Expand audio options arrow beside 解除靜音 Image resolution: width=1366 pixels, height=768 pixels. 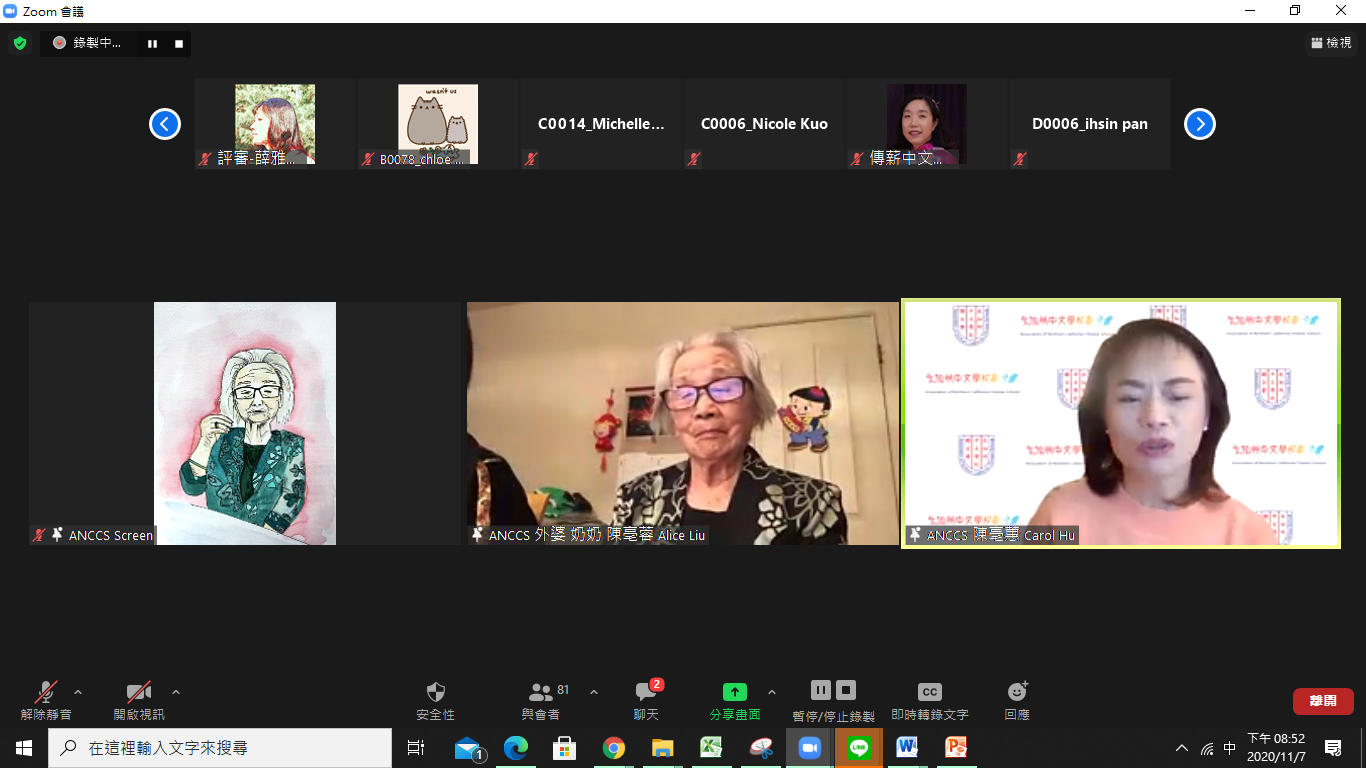tap(78, 692)
